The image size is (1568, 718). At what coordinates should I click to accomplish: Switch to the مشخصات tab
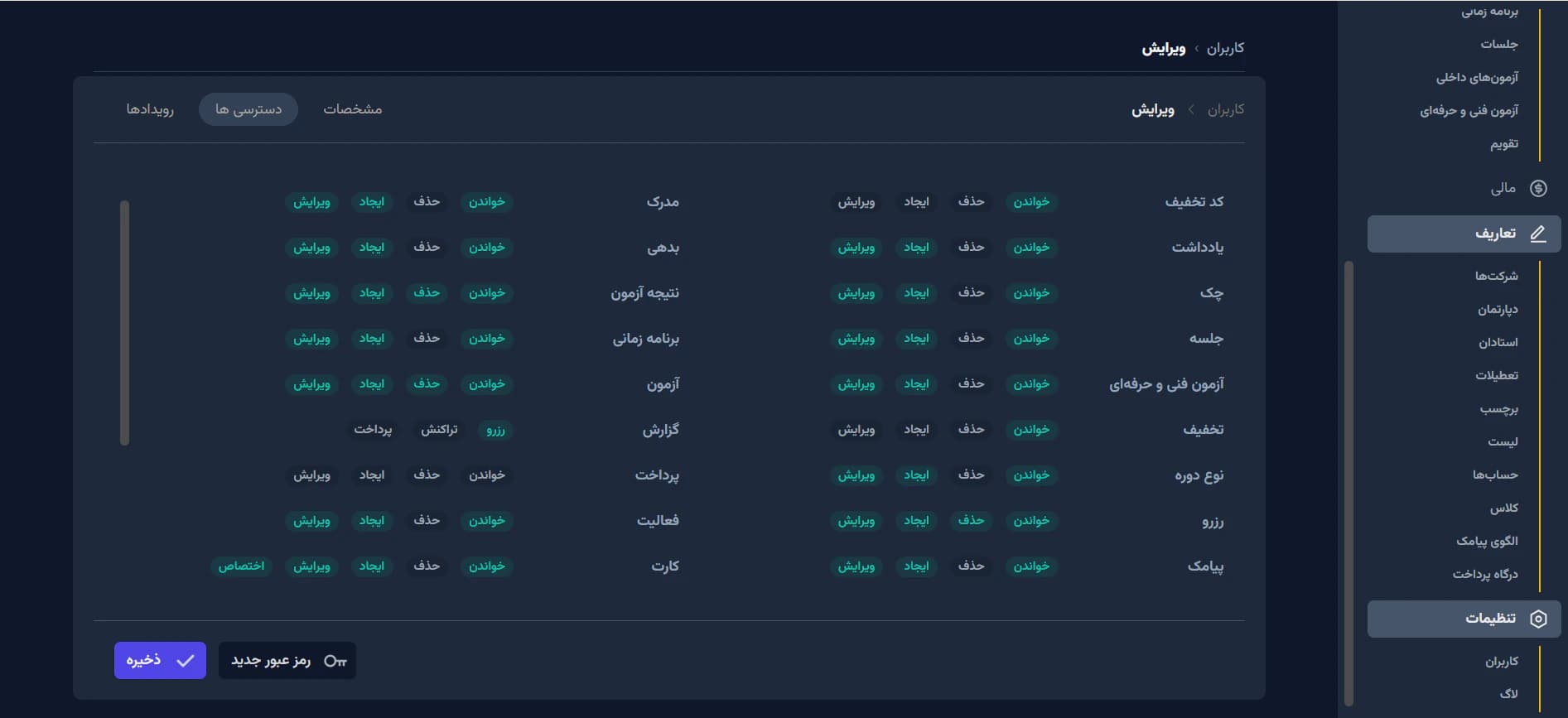click(353, 109)
